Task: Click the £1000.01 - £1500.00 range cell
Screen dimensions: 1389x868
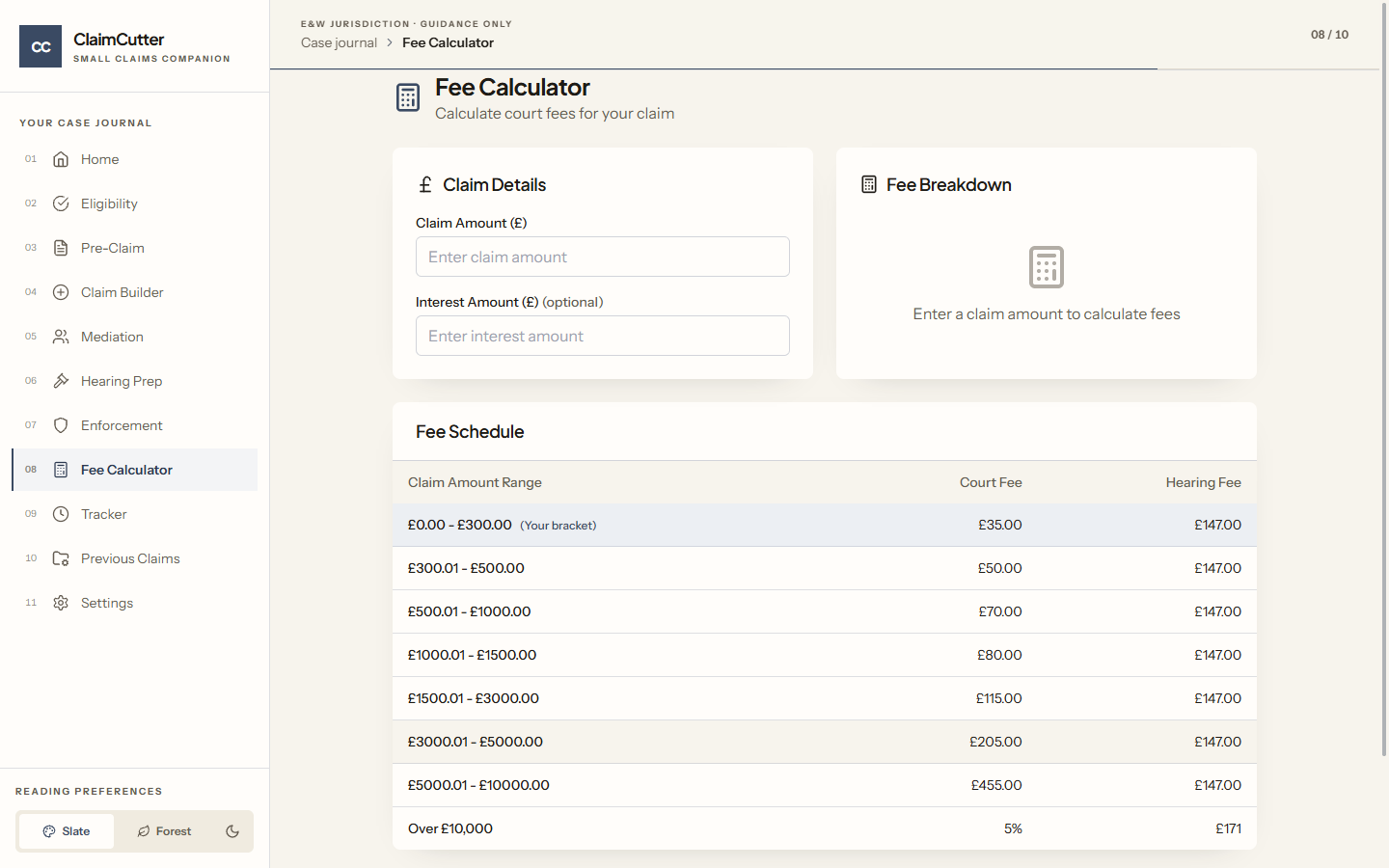Action: [x=472, y=655]
